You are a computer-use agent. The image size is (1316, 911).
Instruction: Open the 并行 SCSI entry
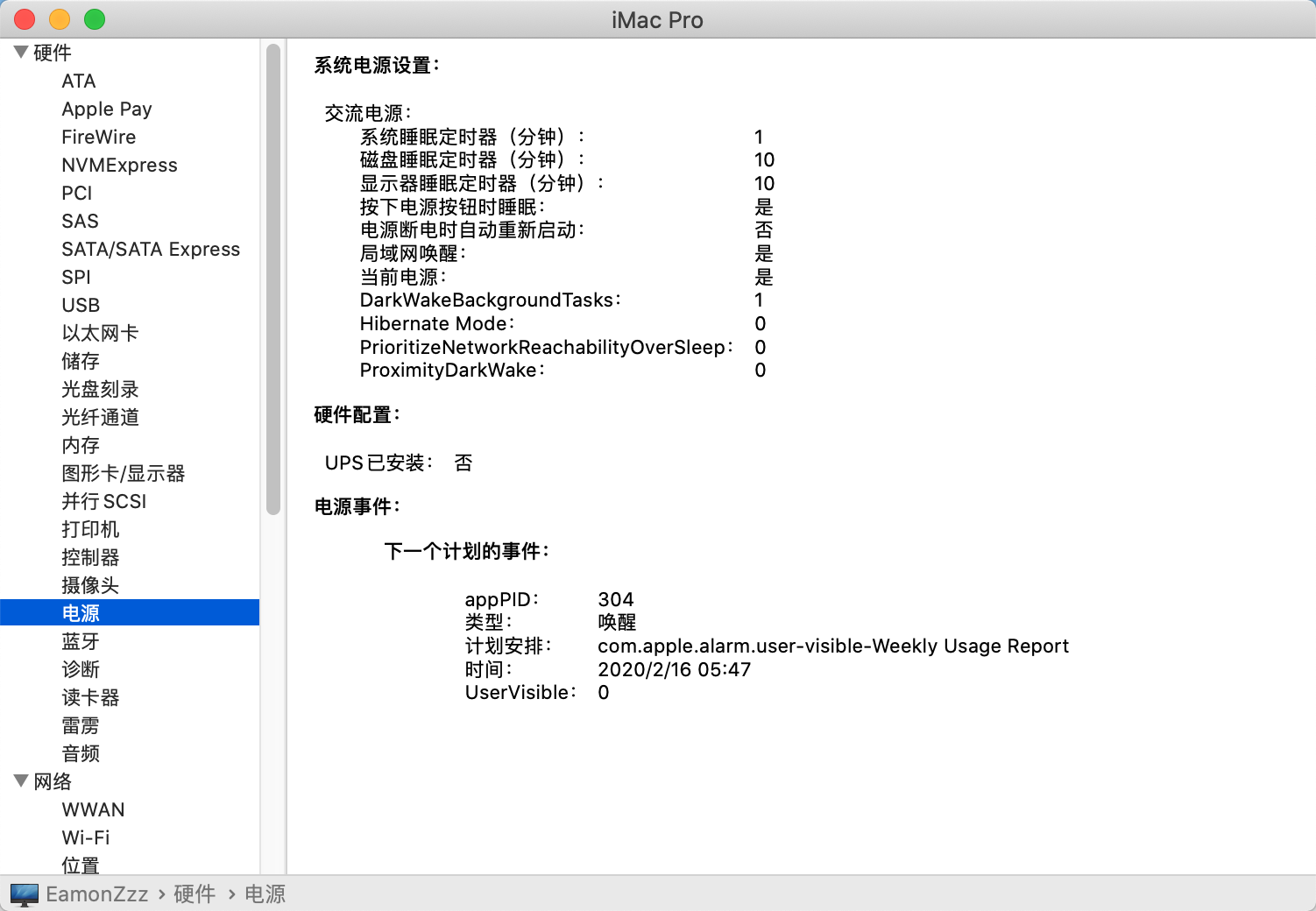(x=104, y=501)
